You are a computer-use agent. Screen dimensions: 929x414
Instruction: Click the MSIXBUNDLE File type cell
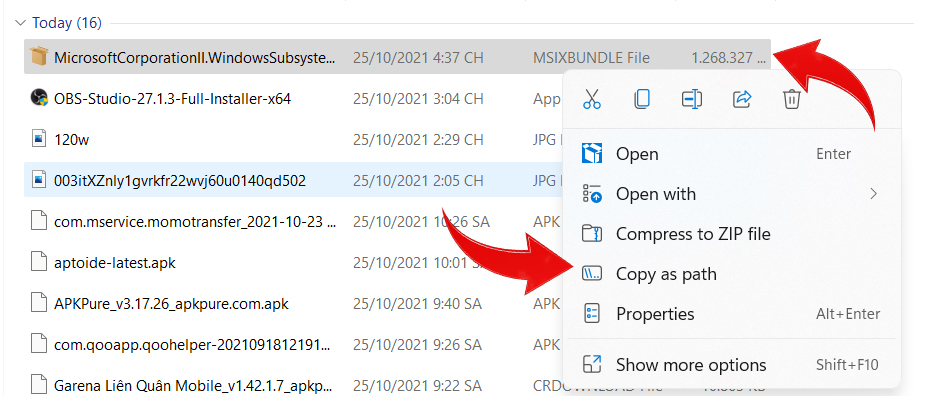(591, 57)
